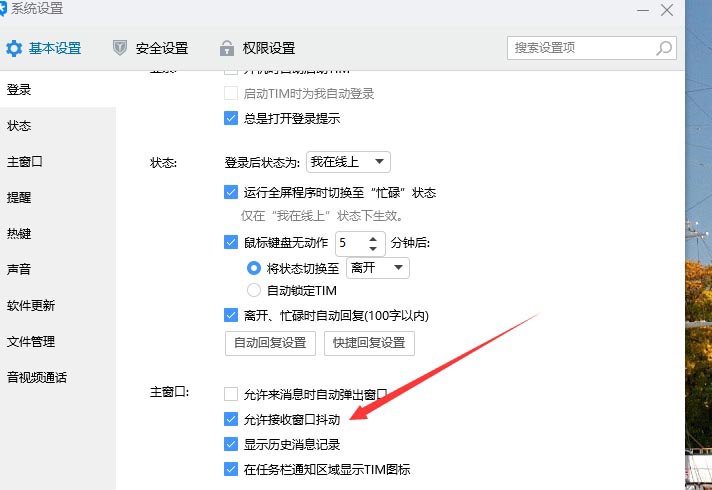Toggle 启动TIM时为我自动登录 checkbox
Screen dimensions: 712x490
(231, 94)
